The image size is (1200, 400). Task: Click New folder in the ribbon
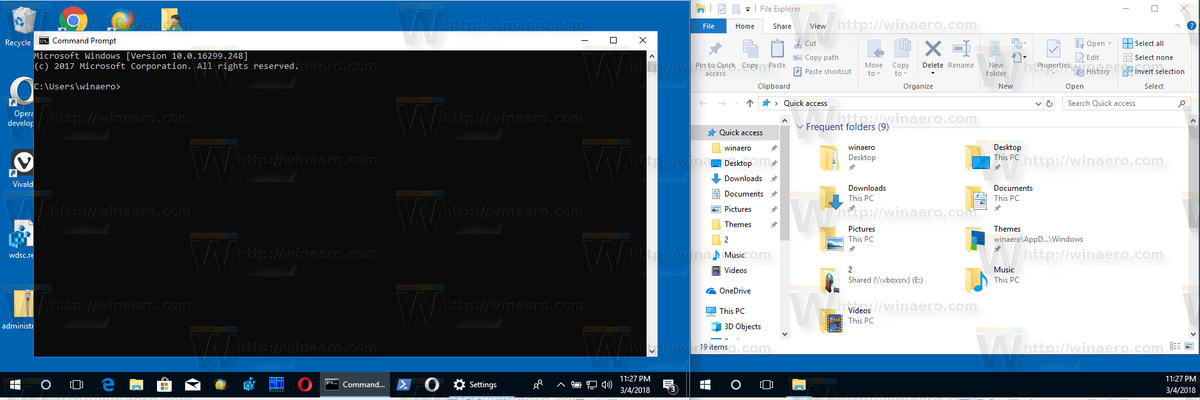[996, 58]
